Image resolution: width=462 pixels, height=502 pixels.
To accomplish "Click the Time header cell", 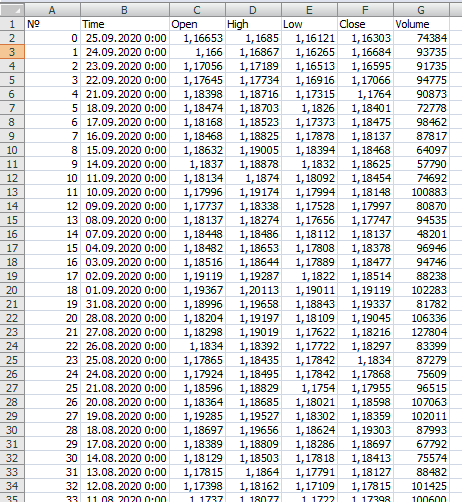I will (x=125, y=24).
